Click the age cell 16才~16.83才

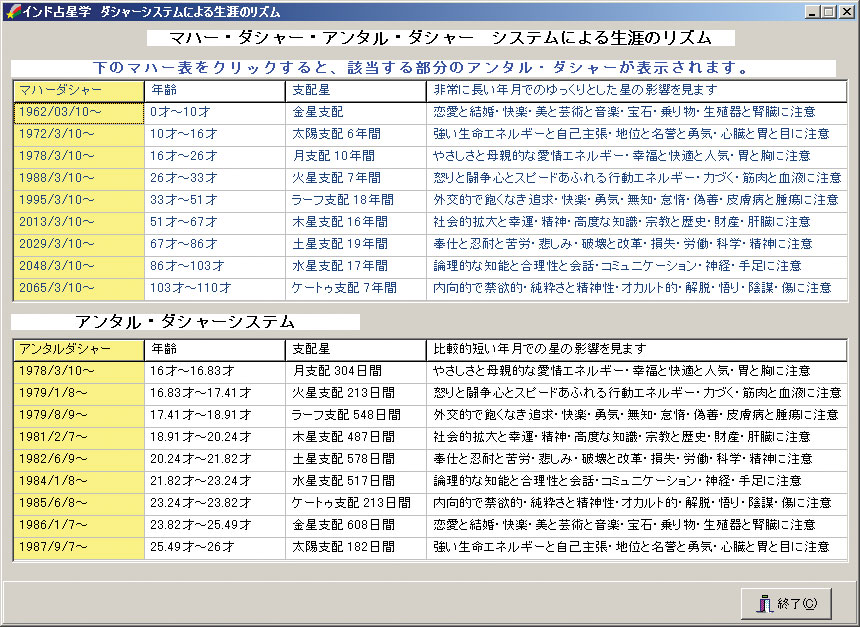pyautogui.click(x=215, y=372)
